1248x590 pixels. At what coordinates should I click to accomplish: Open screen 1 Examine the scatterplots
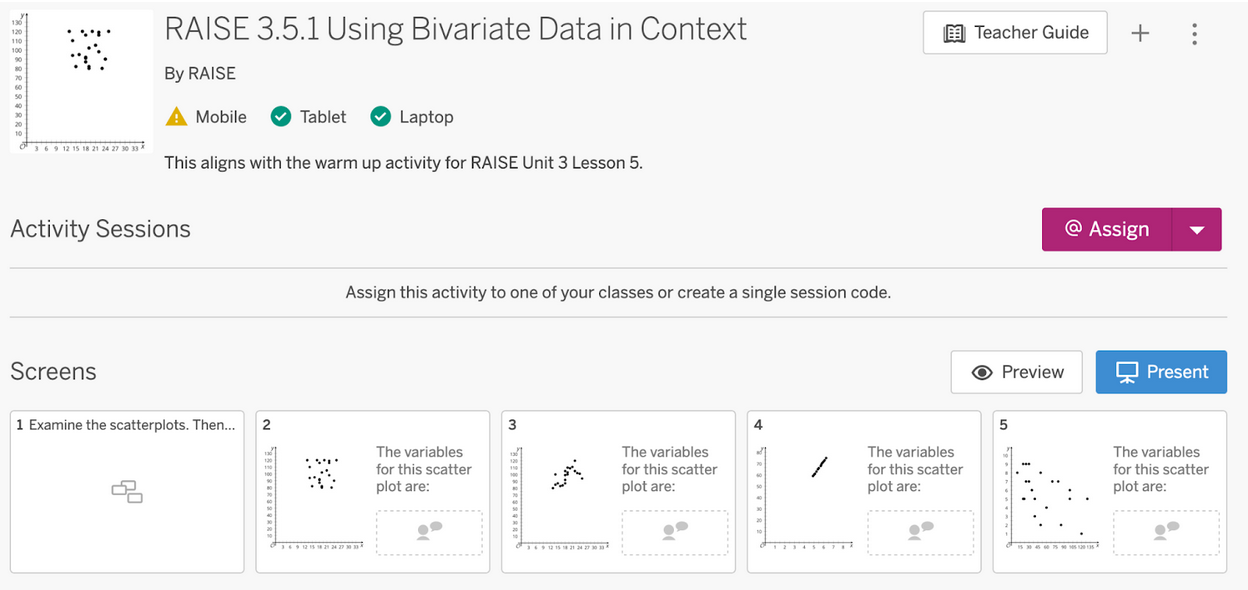[x=127, y=491]
